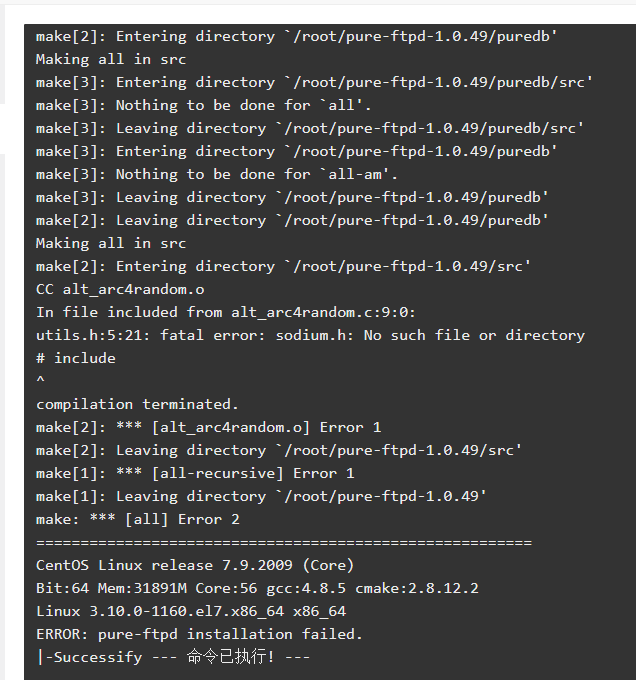Click the 'CC alt_arc4random.o' line
The image size is (636, 680).
tap(120, 289)
